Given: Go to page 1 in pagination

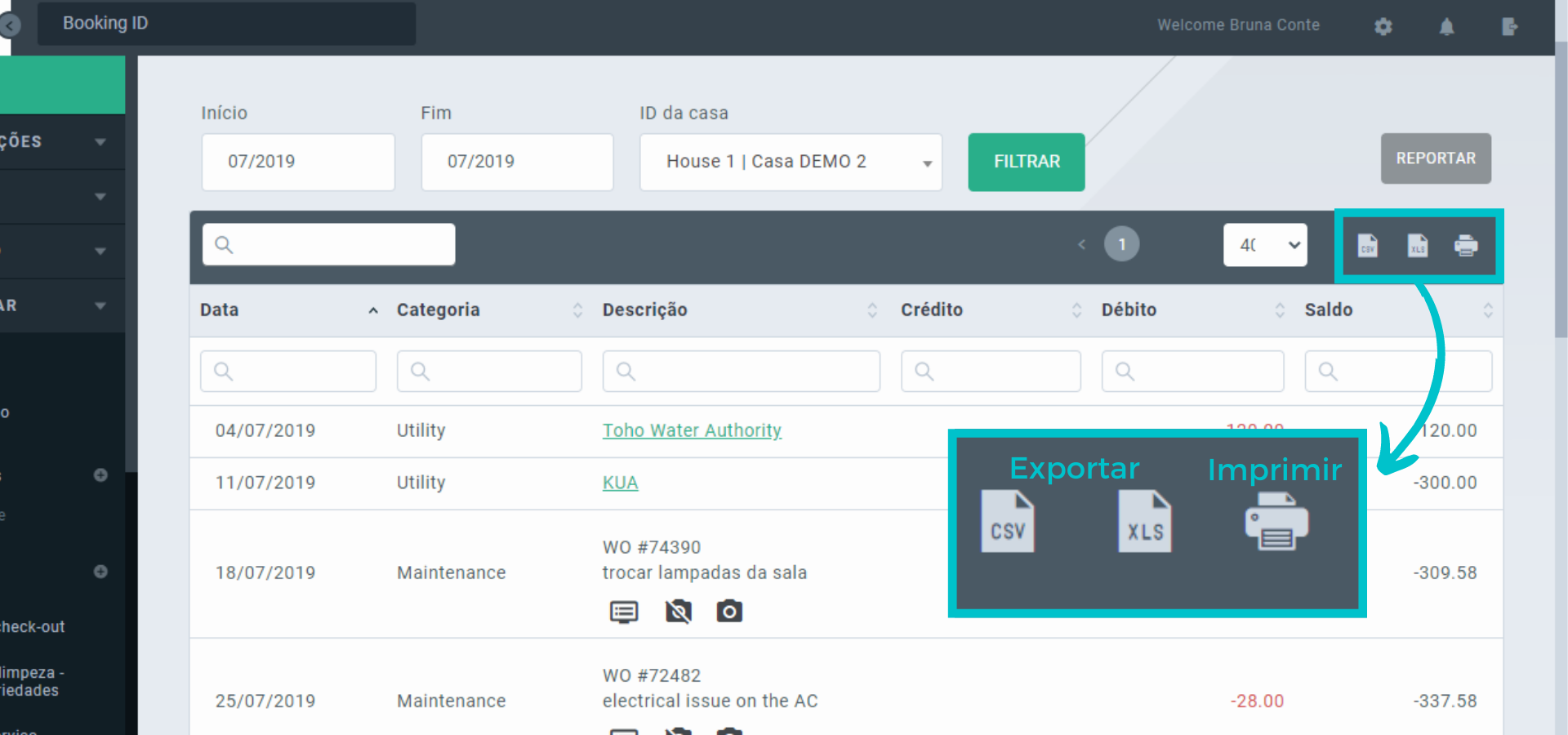Looking at the screenshot, I should (1121, 244).
